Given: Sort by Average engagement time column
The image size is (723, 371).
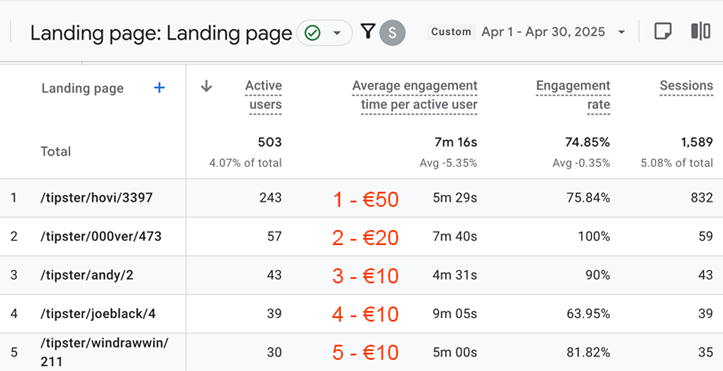Looking at the screenshot, I should pos(415,95).
